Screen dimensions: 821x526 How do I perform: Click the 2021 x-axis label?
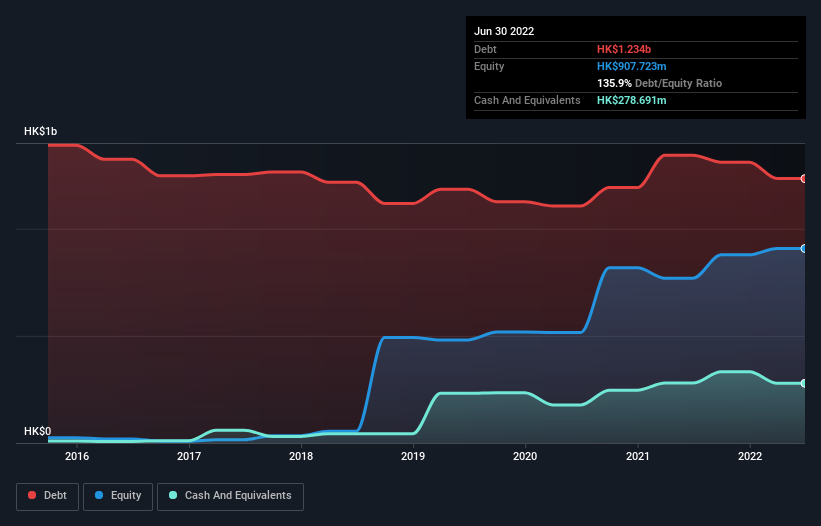click(638, 456)
